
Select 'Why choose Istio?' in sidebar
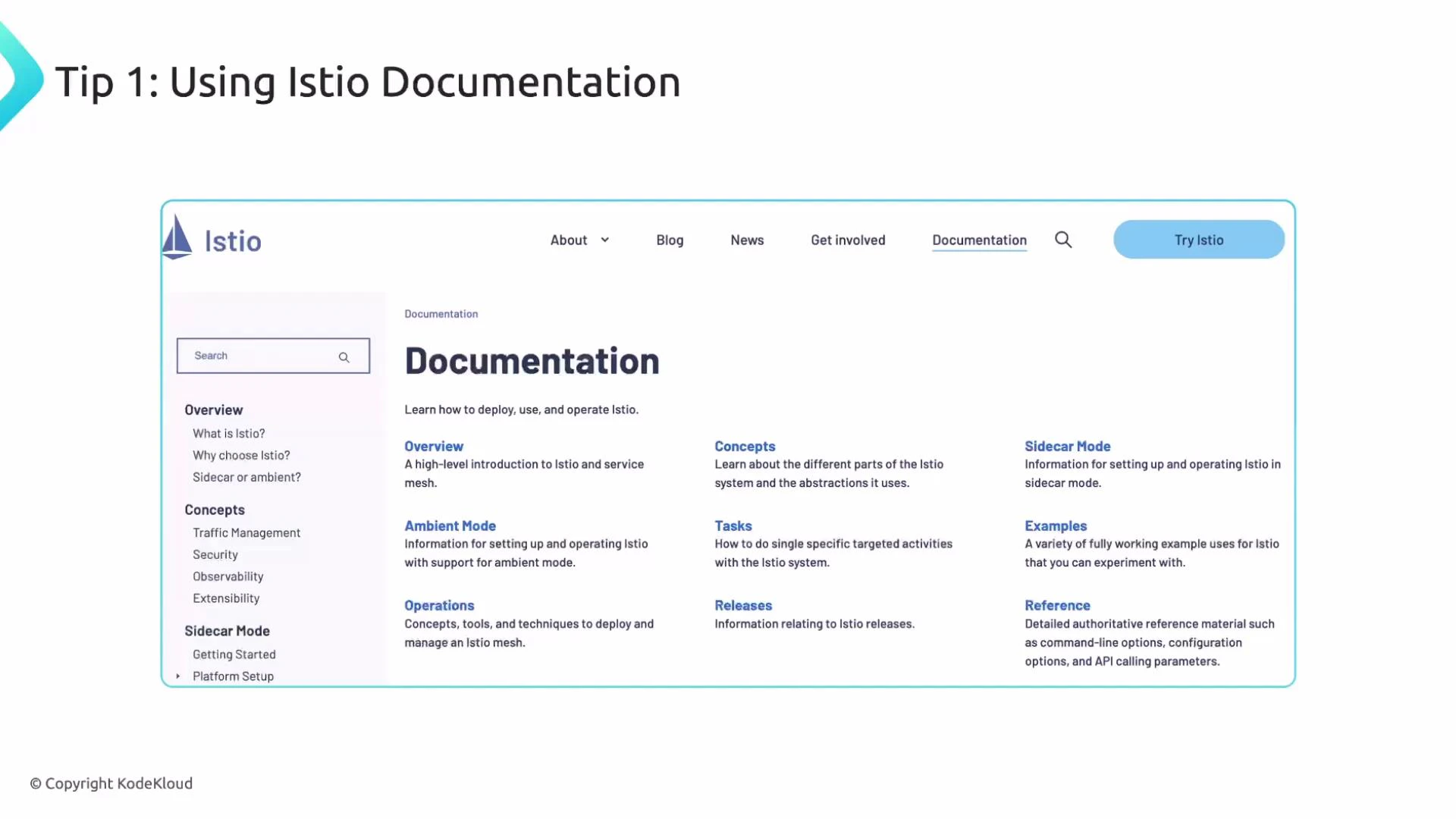[241, 455]
